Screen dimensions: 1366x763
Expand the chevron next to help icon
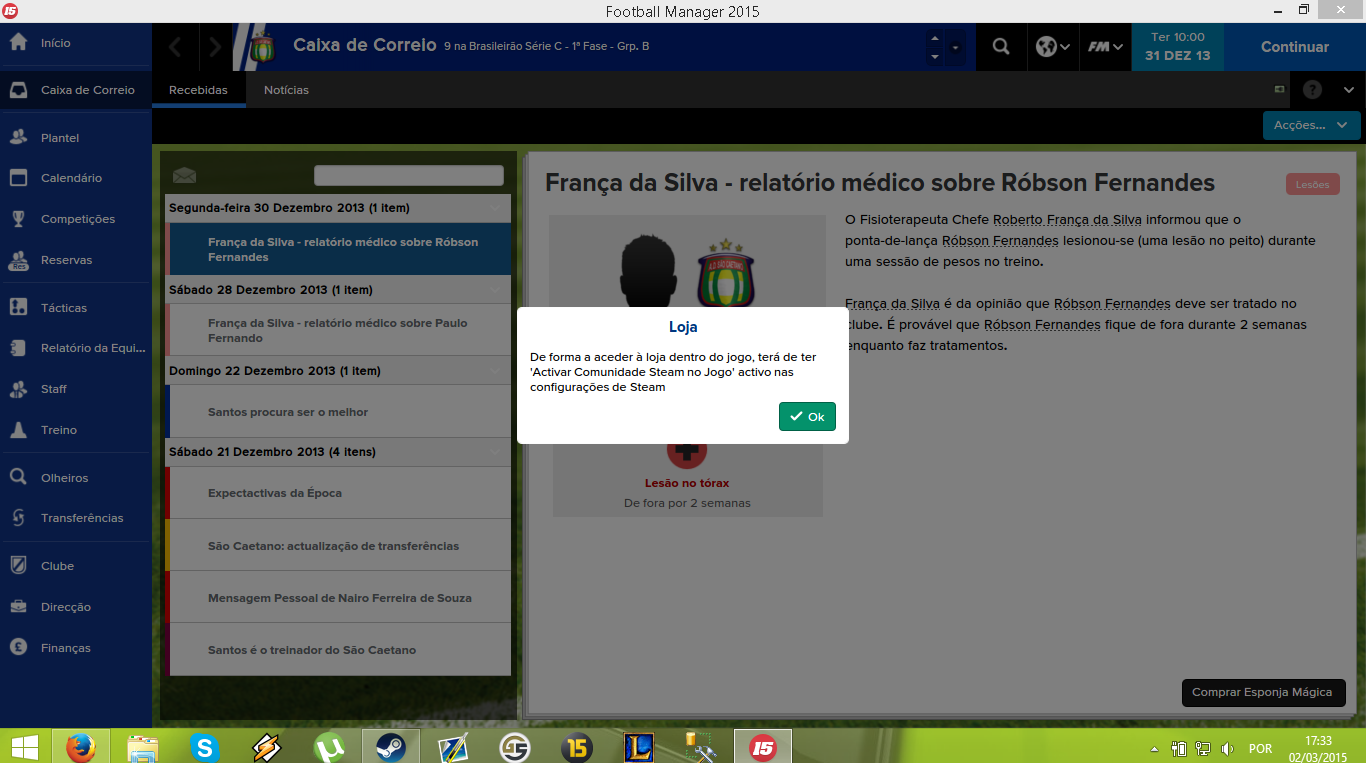(1349, 90)
